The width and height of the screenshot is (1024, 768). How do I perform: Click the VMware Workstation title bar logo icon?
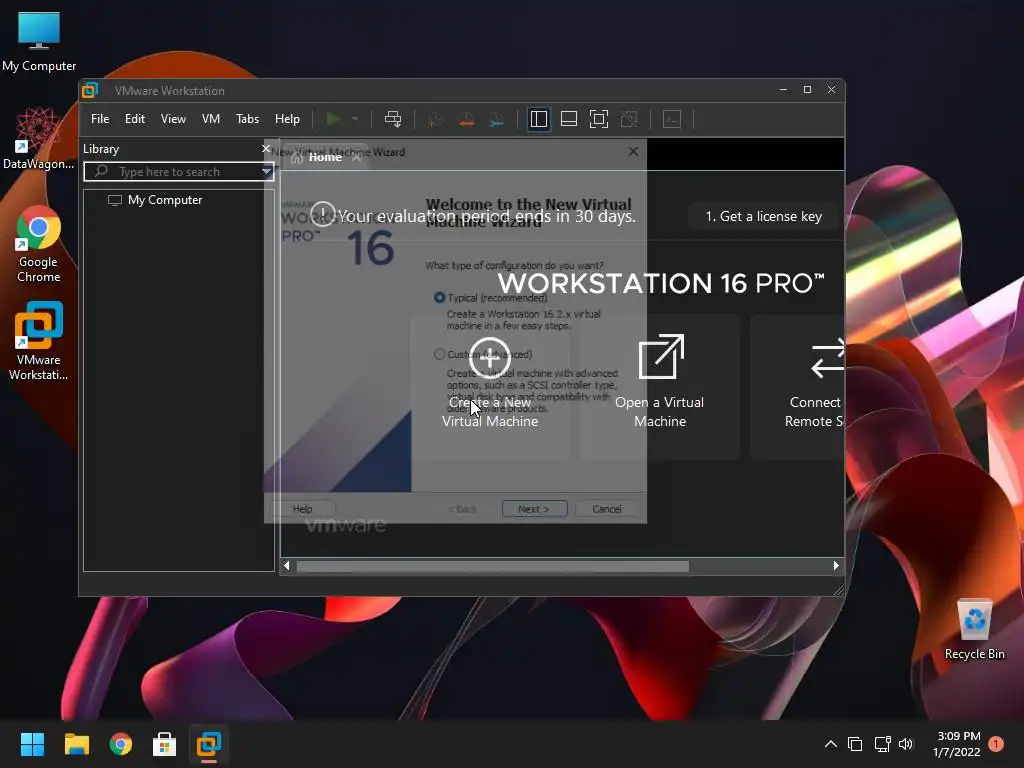(90, 90)
